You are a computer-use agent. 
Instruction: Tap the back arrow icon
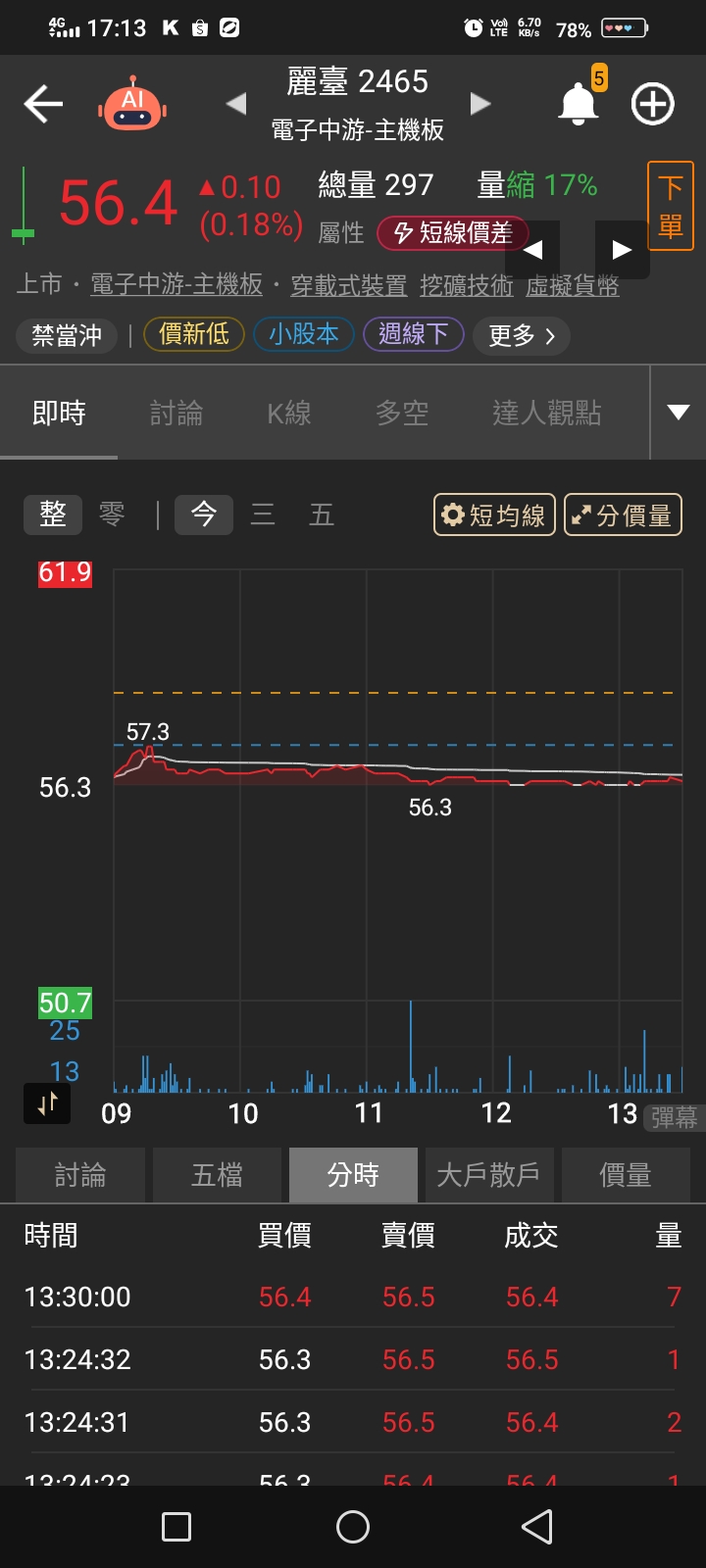pyautogui.click(x=43, y=104)
